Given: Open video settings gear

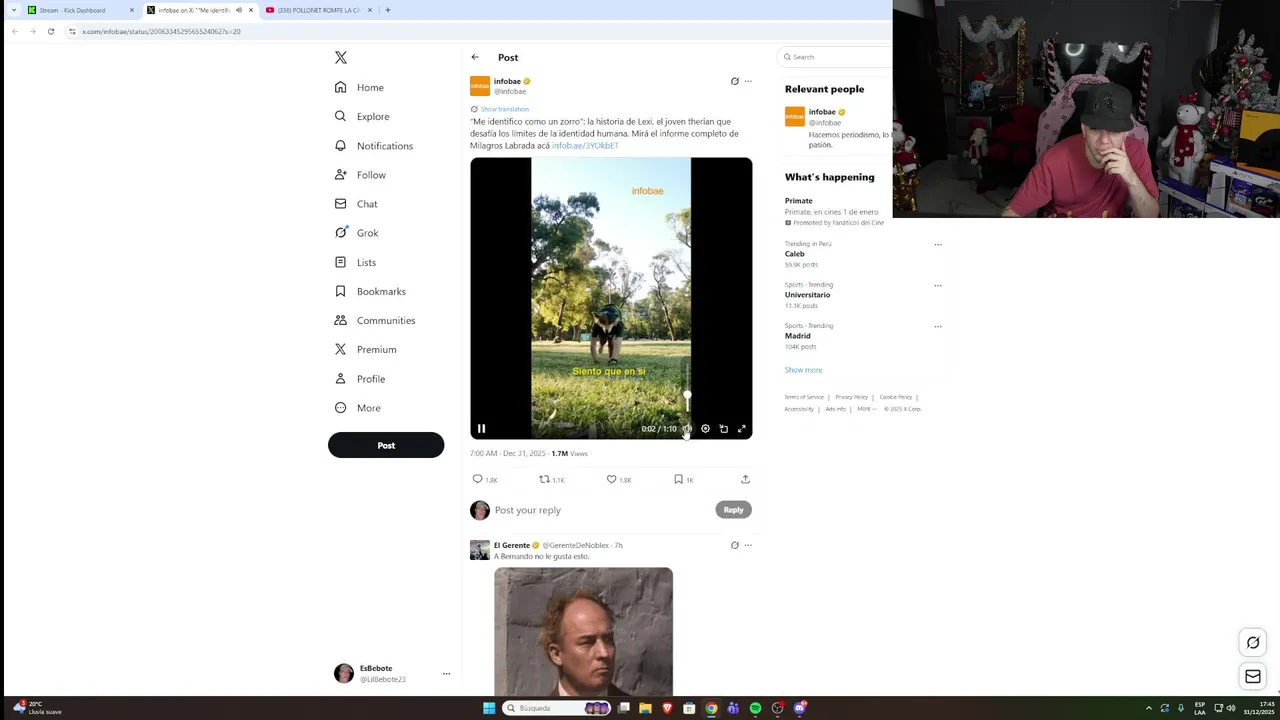Looking at the screenshot, I should (705, 429).
